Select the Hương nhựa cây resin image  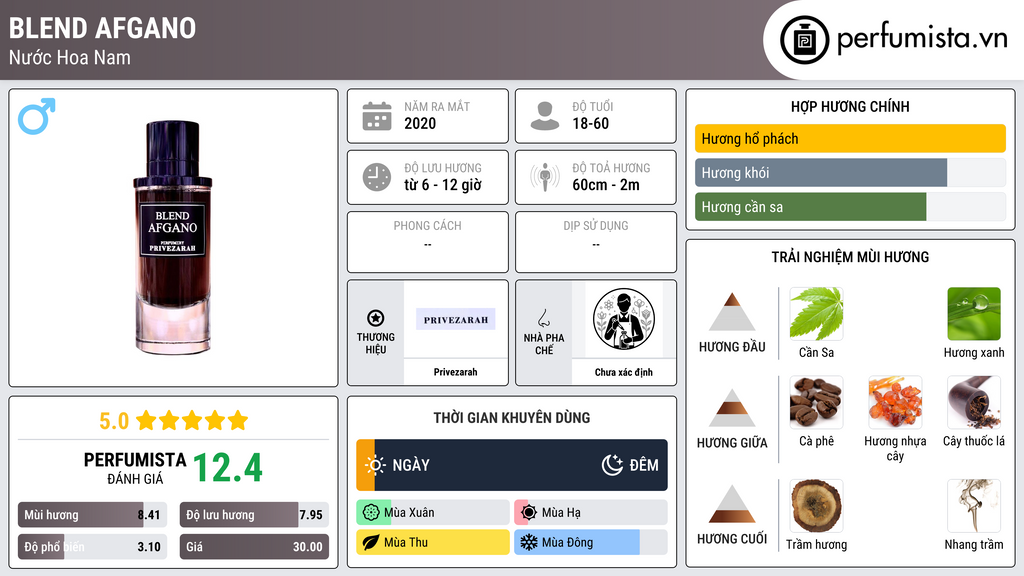895,402
